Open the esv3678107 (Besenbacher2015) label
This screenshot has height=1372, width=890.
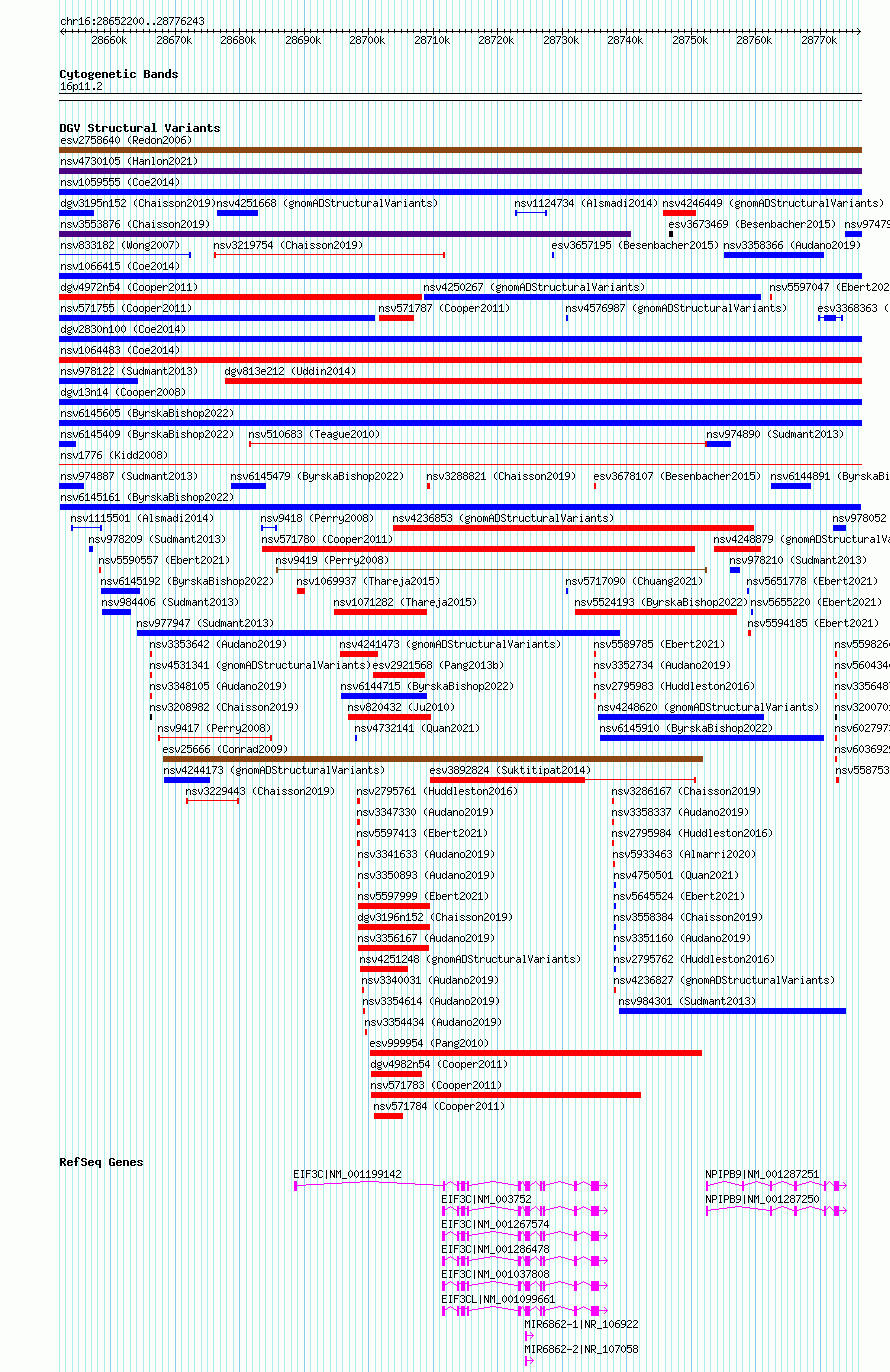pos(677,476)
